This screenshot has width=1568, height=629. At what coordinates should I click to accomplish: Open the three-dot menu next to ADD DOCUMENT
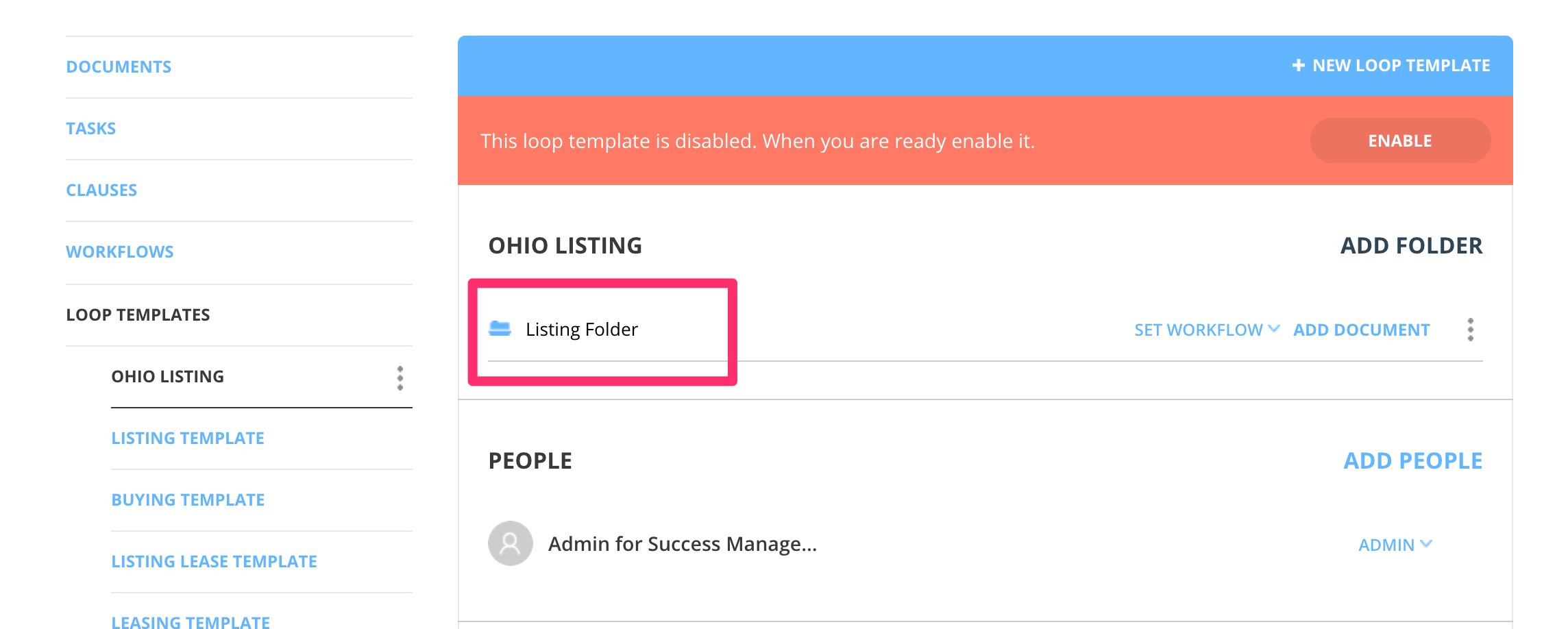click(1469, 330)
